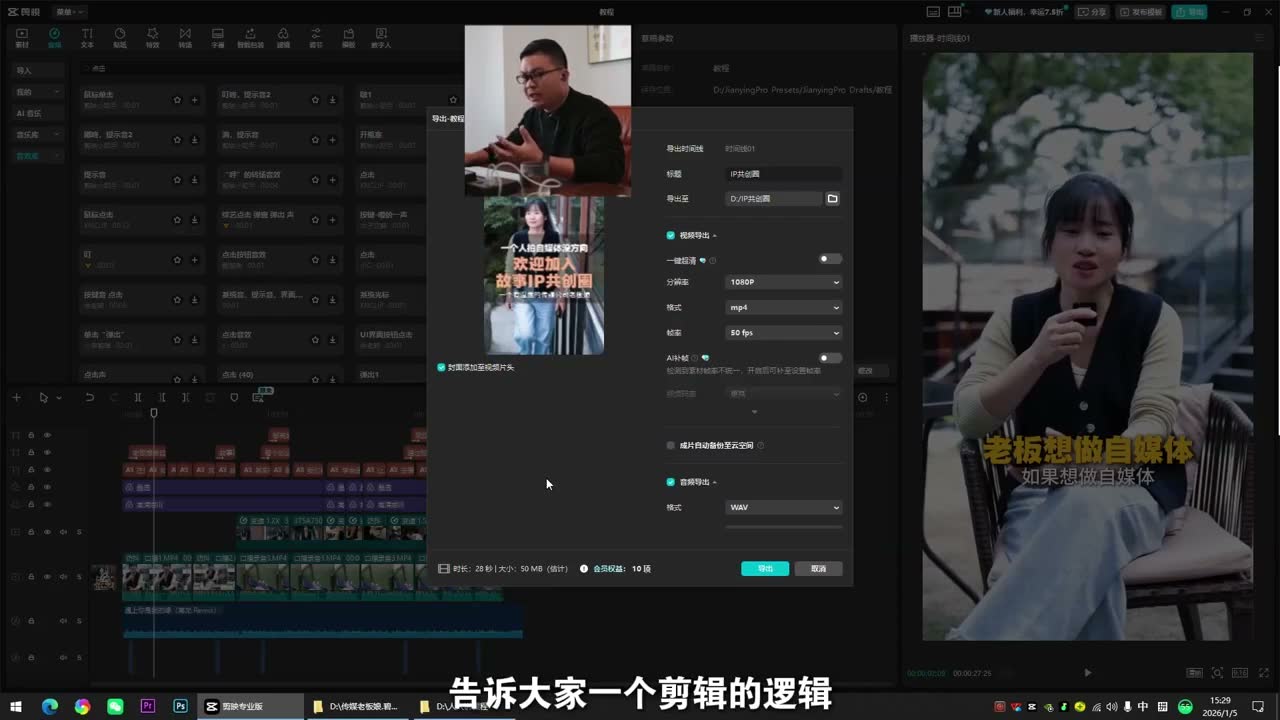1280x720 pixels.
Task: Solo the main video track S button
Action: pos(79,576)
